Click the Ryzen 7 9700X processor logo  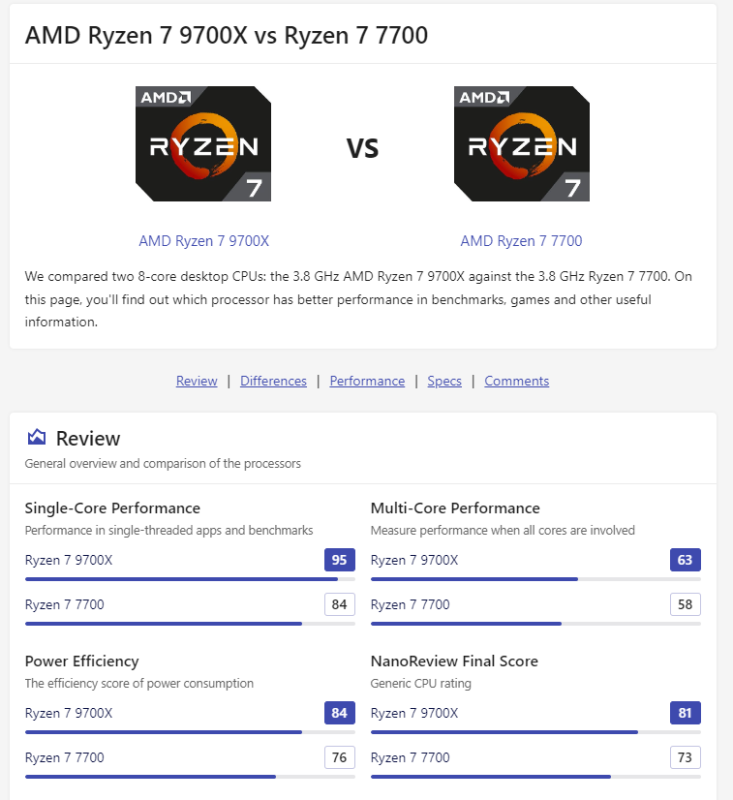203,143
